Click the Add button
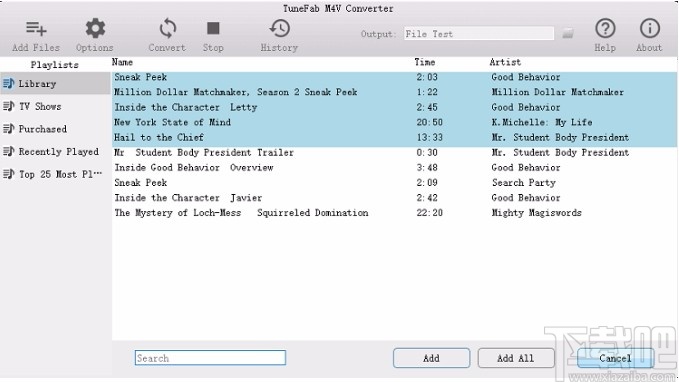Viewport: 679px width, 382px height. pos(431,358)
